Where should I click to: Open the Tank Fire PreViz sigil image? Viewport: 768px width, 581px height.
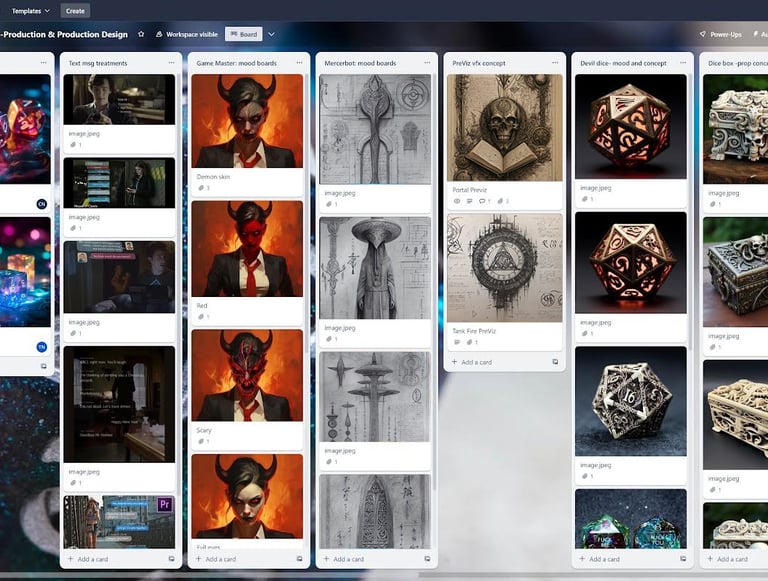click(504, 267)
